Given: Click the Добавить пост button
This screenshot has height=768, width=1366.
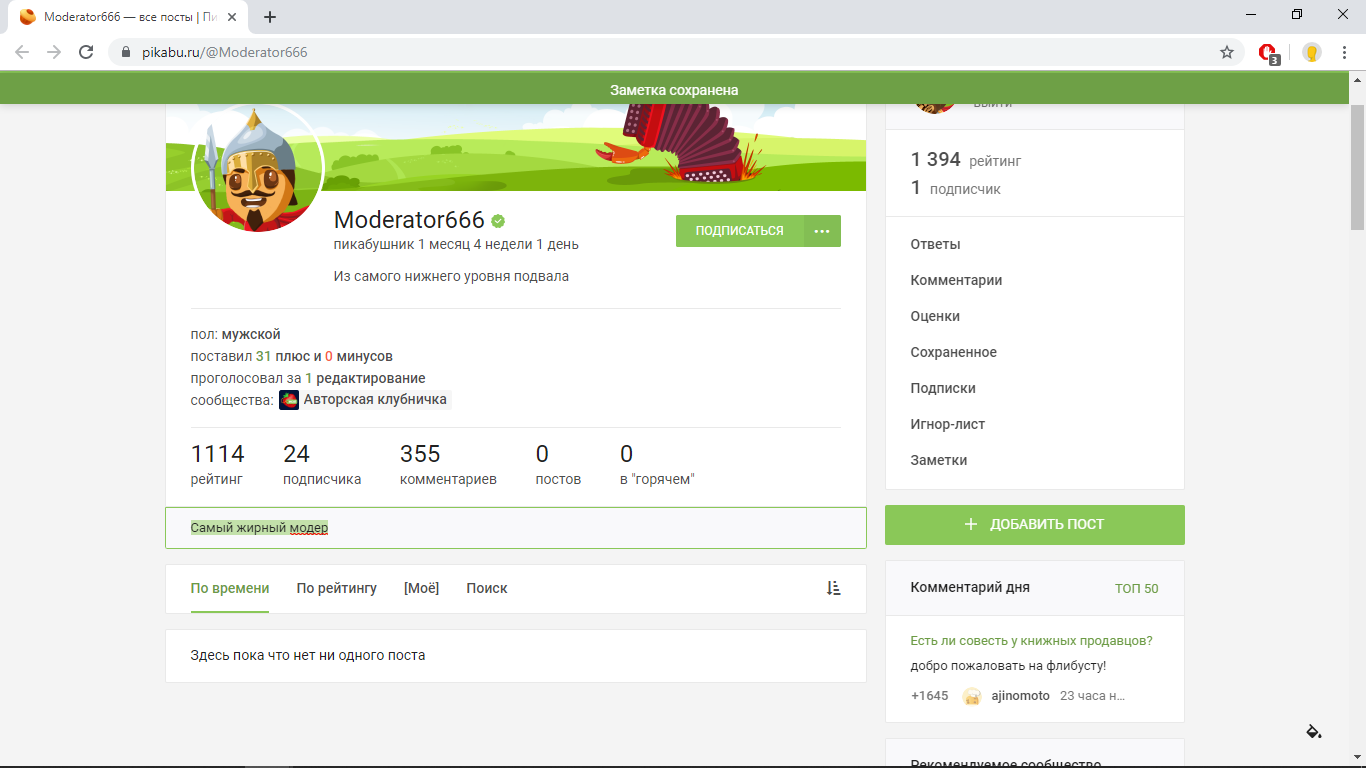Looking at the screenshot, I should tap(1034, 524).
